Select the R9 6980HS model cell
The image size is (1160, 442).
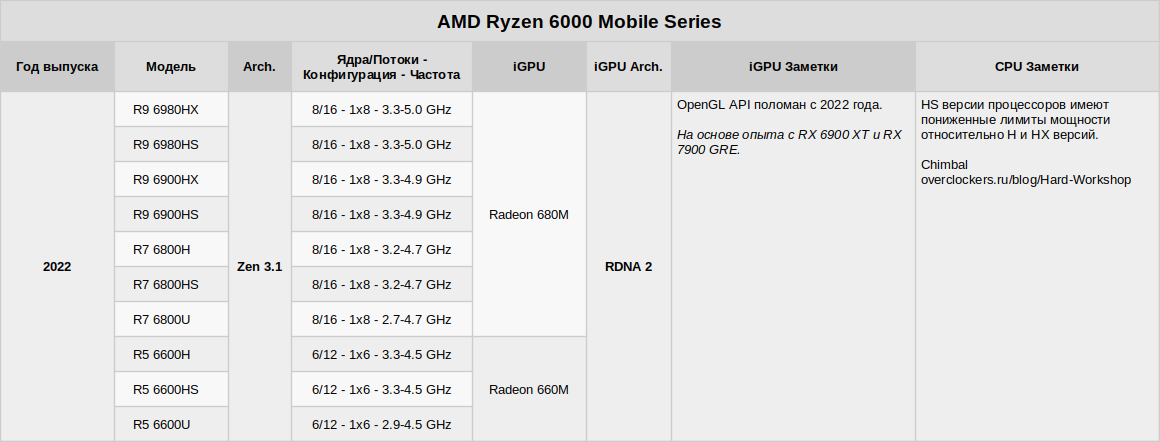tap(166, 145)
